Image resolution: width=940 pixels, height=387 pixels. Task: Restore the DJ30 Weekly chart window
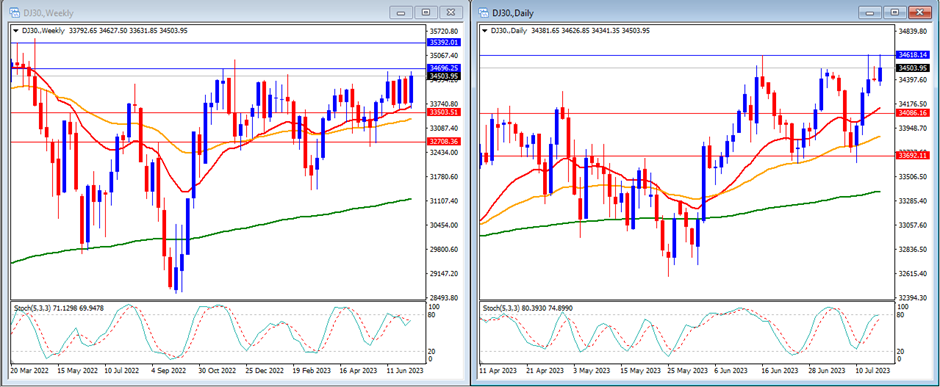pos(426,12)
